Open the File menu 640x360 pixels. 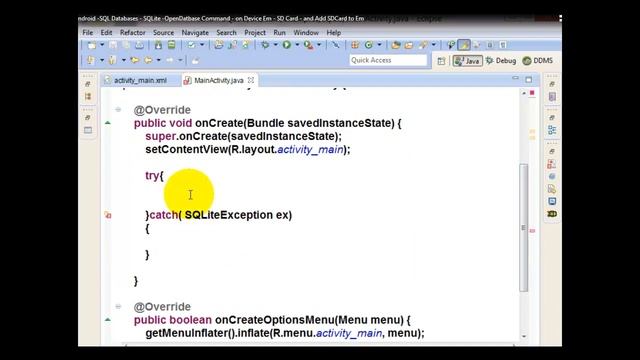coord(88,32)
